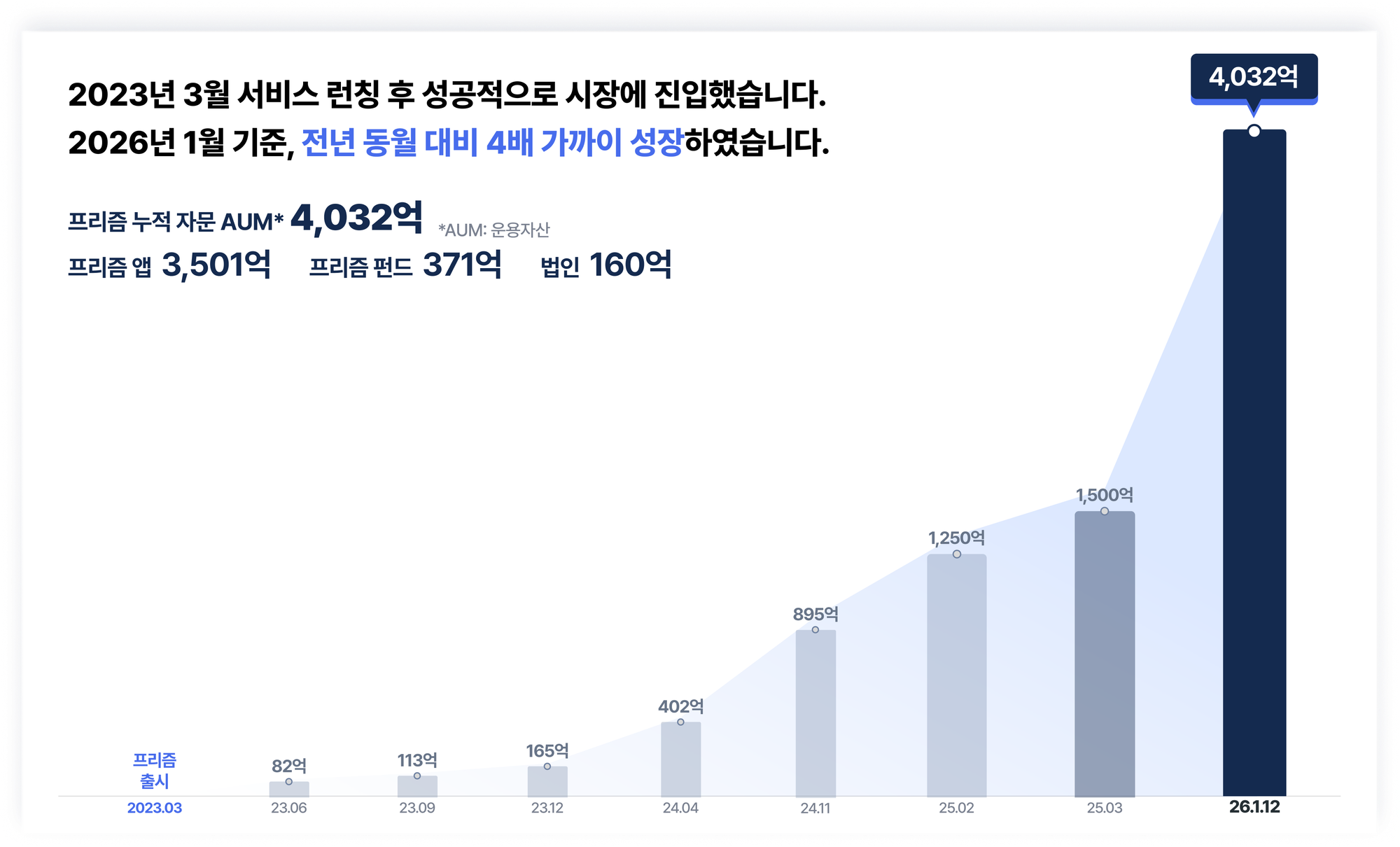Click the *AUM: 운용자산 footnote
Screen dimensions: 1400x847
pyautogui.click(x=494, y=230)
